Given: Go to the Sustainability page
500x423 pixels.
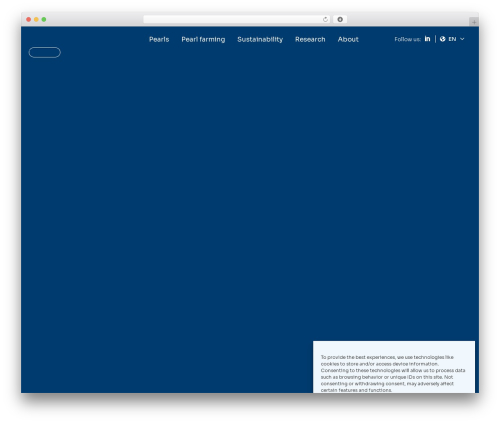Looking at the screenshot, I should 260,39.
